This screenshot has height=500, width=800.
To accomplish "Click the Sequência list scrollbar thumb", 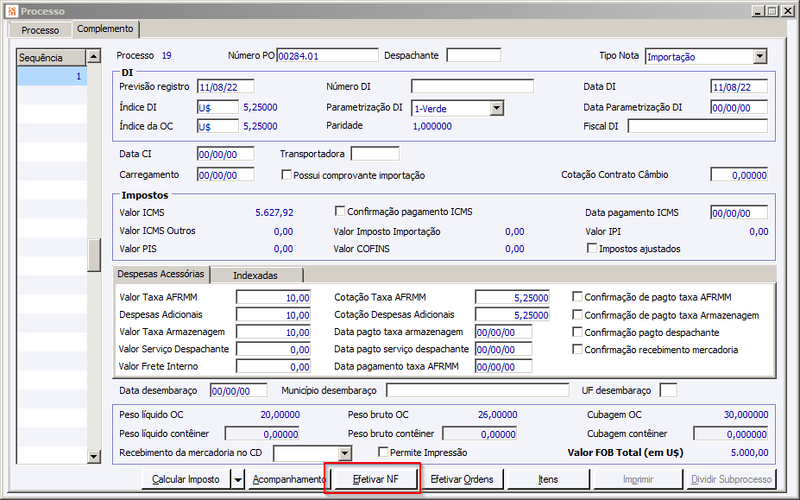I will point(94,255).
